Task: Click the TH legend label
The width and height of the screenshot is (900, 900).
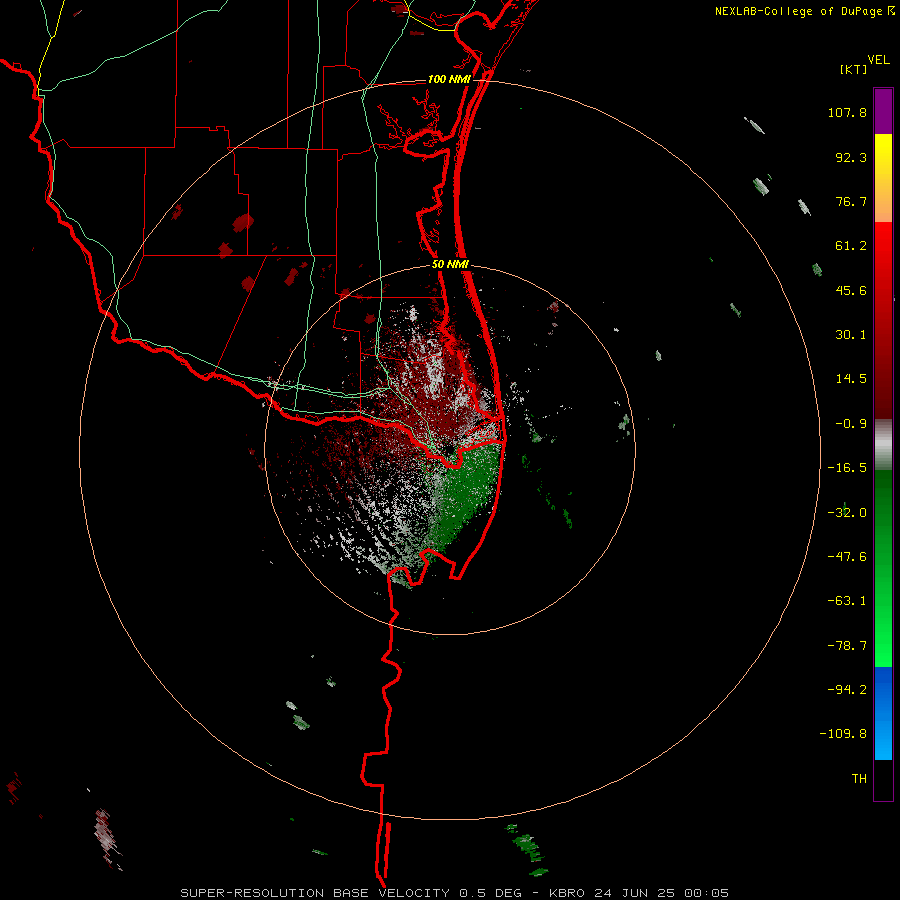Action: click(859, 778)
